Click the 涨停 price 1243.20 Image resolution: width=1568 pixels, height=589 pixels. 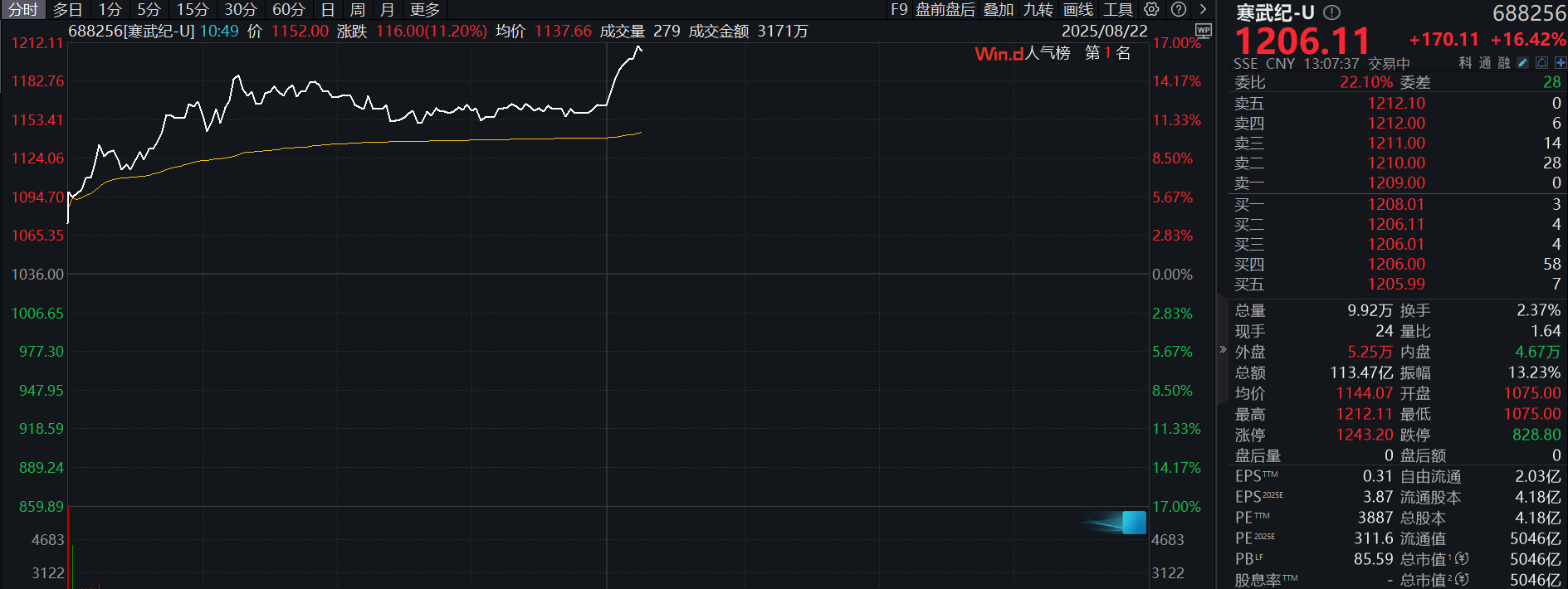pos(1364,435)
